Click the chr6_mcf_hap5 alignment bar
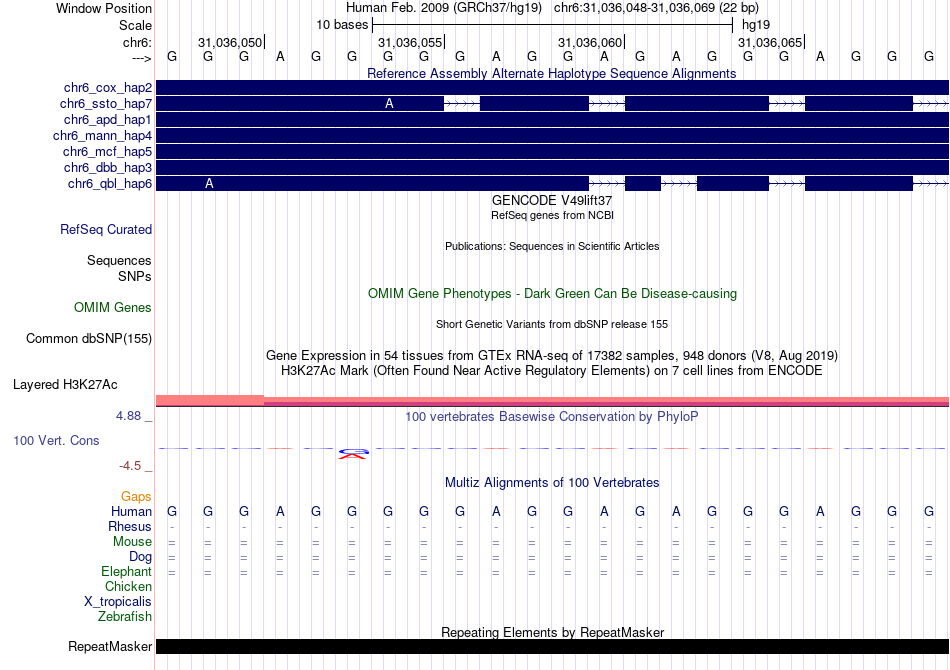 pos(553,151)
